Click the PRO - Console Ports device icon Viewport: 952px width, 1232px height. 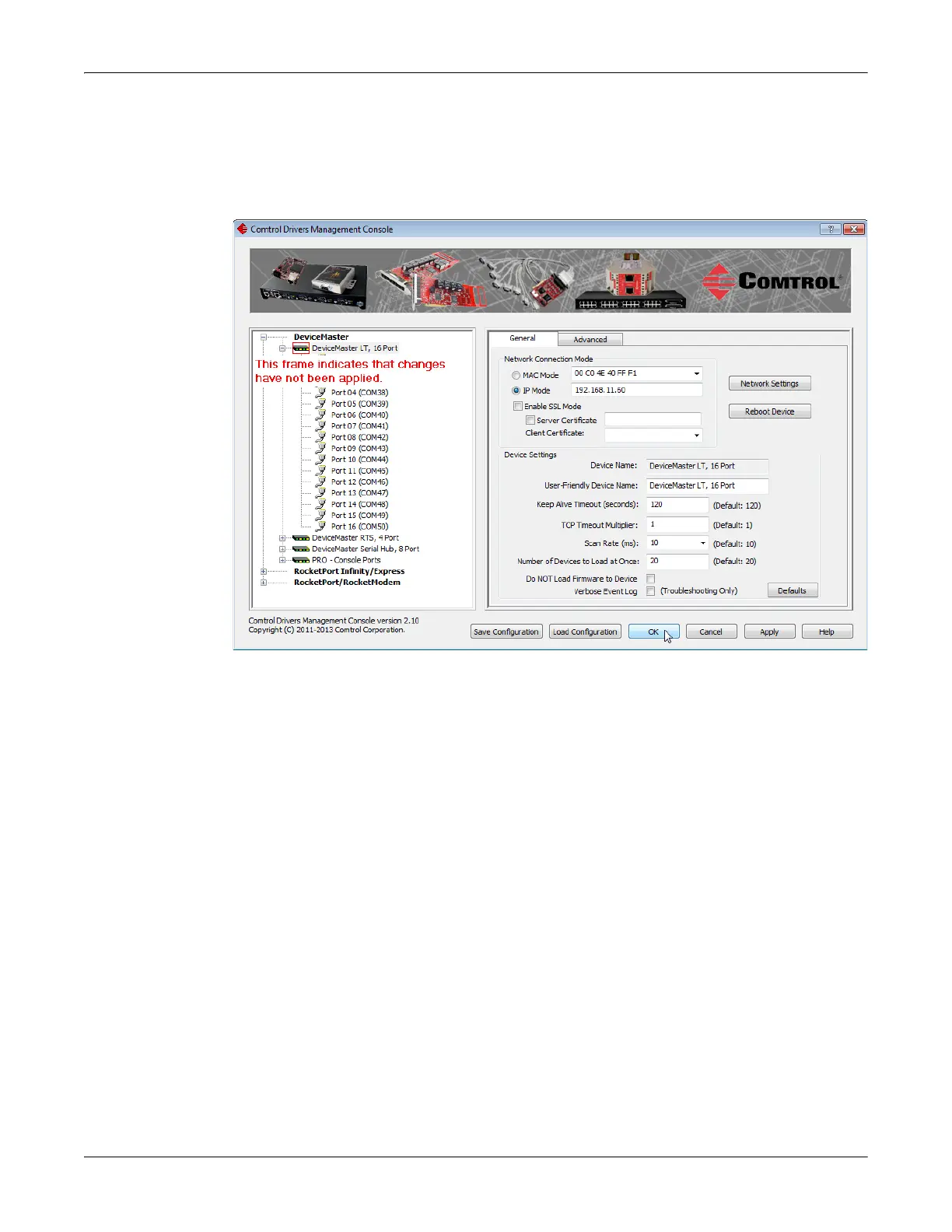tap(301, 560)
